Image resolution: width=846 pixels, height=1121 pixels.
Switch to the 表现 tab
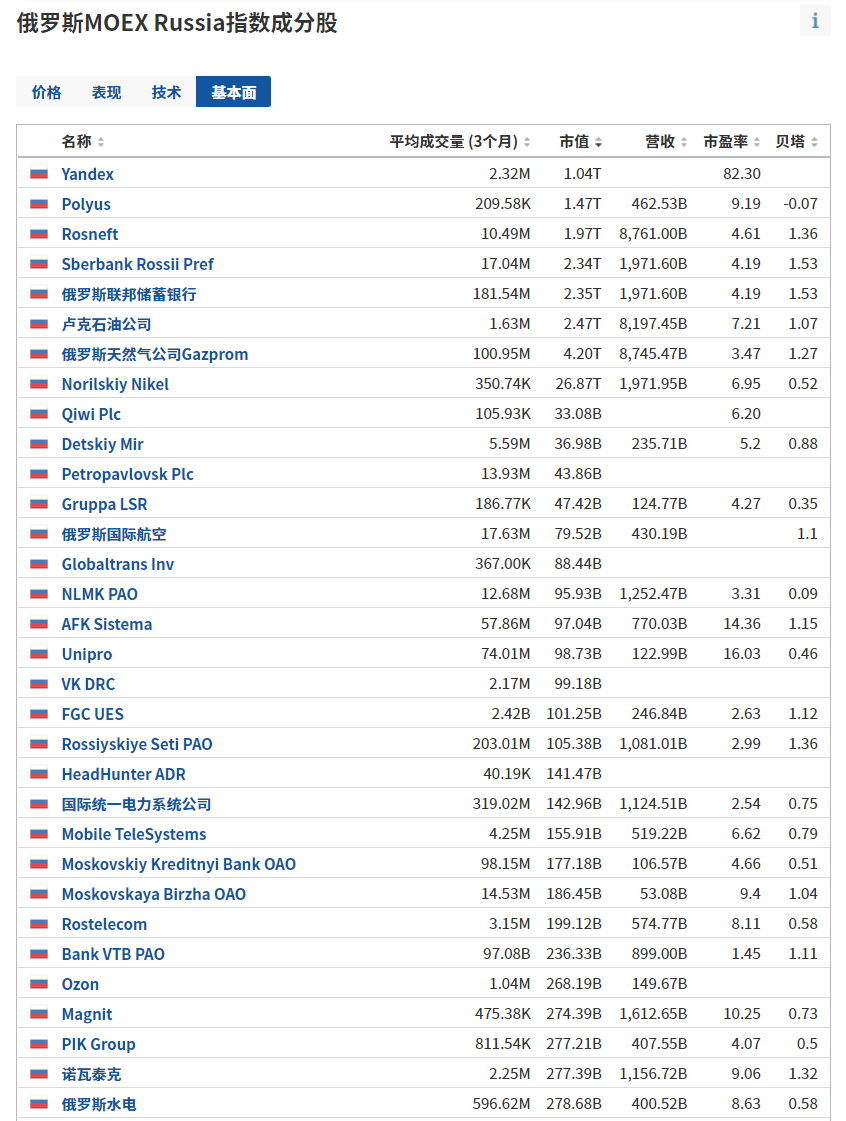point(107,92)
